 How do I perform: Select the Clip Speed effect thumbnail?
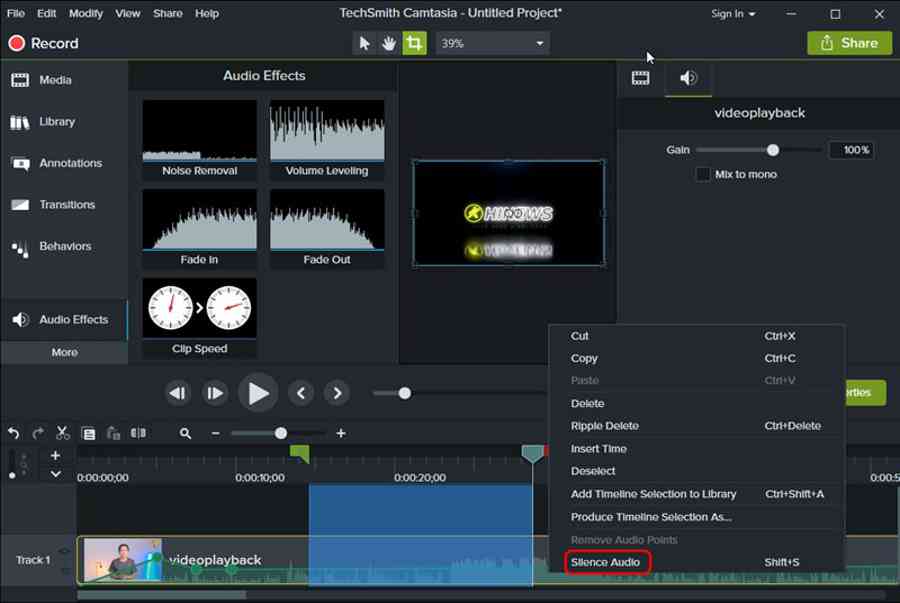coord(200,318)
